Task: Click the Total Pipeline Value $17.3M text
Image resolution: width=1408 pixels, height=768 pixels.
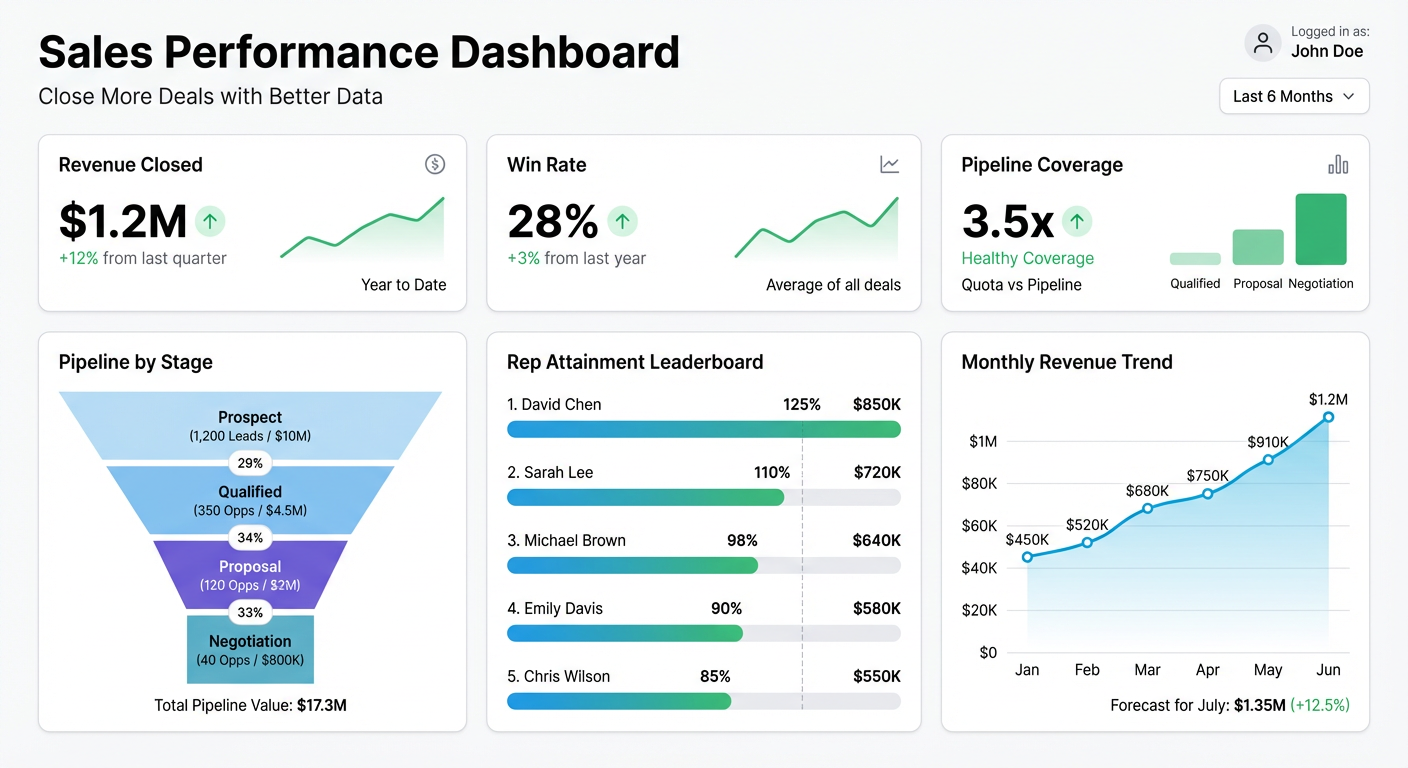Action: click(x=250, y=705)
